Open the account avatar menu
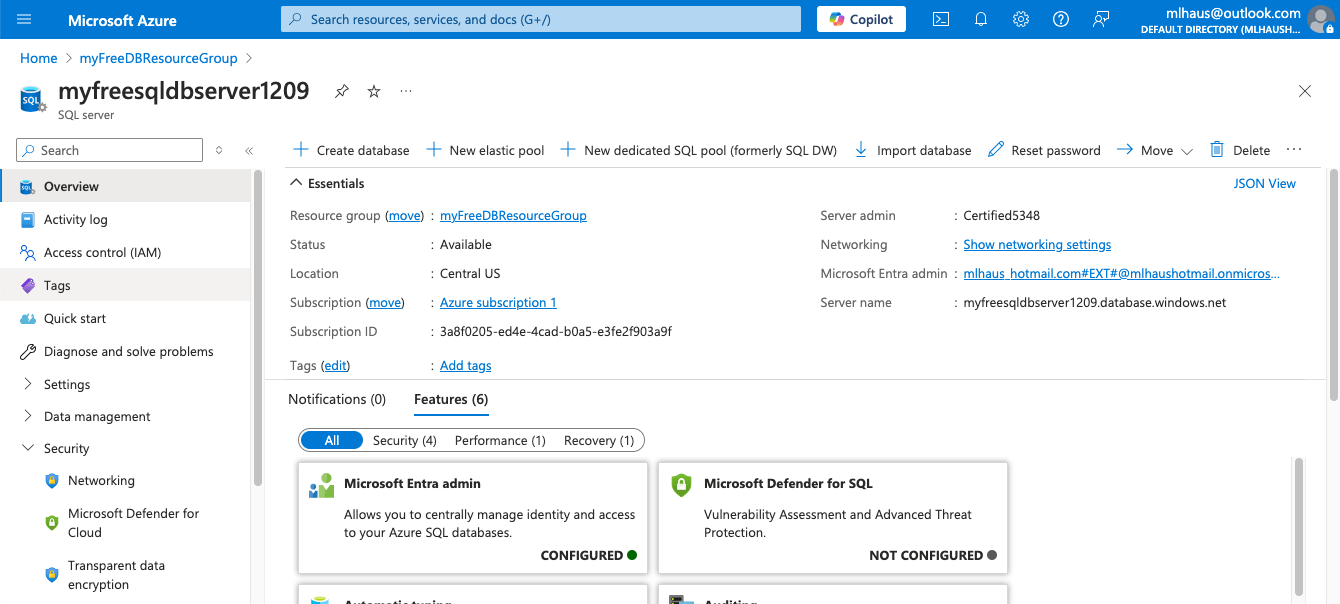The image size is (1340, 604). coord(1320,19)
